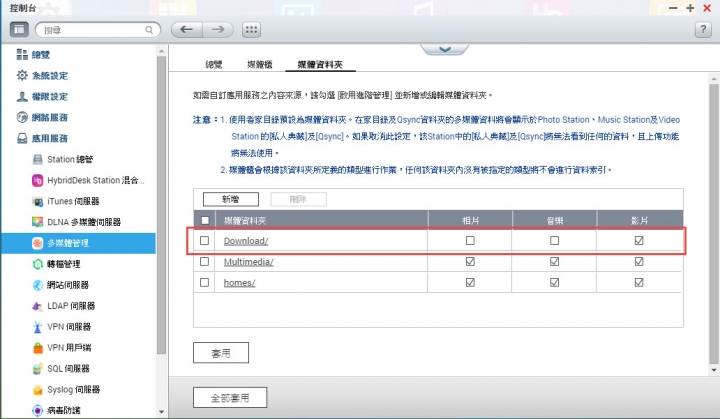The image size is (720, 419).
Task: Click the 影片 column header
Action: (639, 220)
